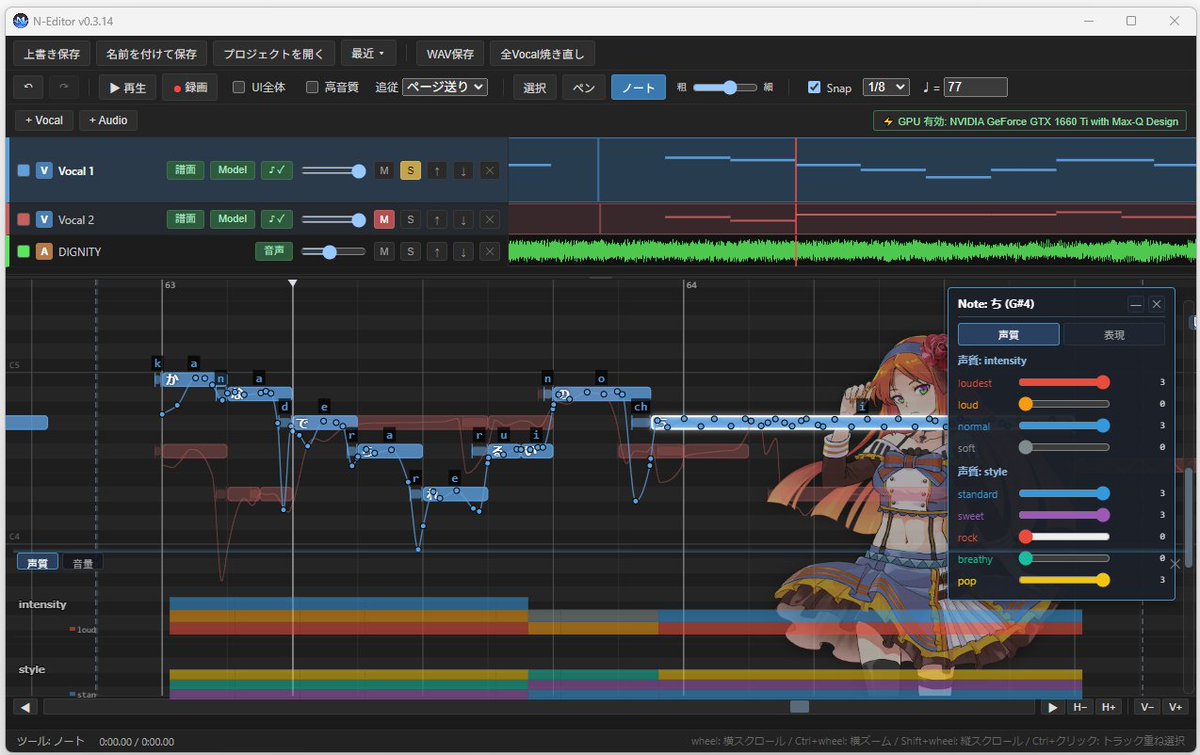The height and width of the screenshot is (755, 1200).
Task: Open Vocal 1 譜面 button
Action: coord(185,171)
